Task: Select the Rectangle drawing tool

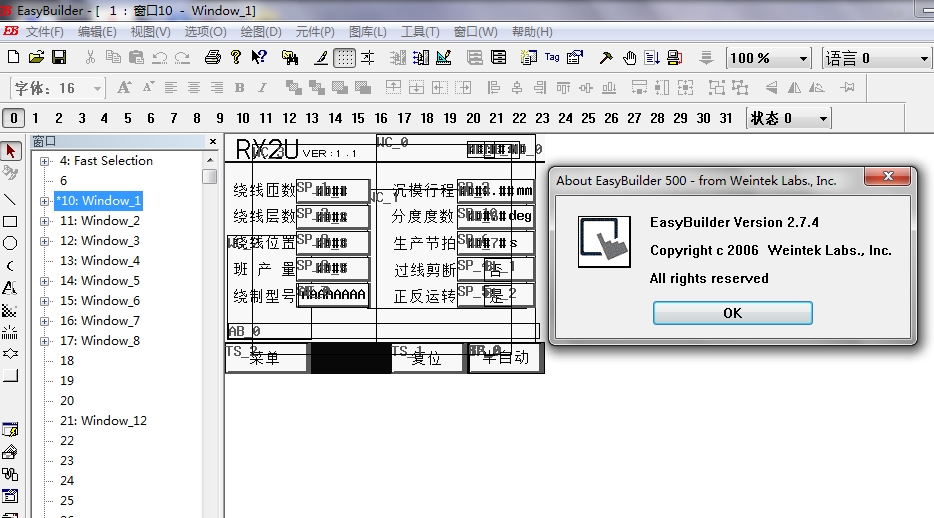Action: [x=10, y=221]
